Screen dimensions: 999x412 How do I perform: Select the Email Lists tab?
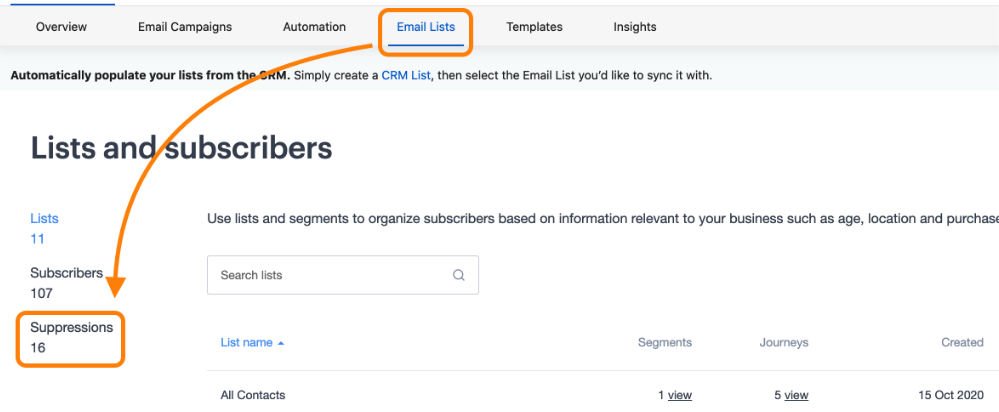click(426, 27)
